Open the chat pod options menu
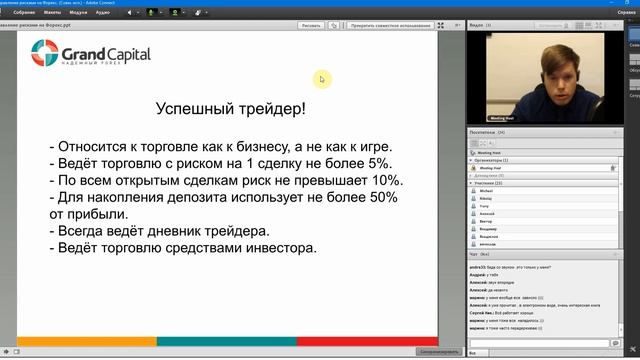Image resolution: width=640 pixels, height=360 pixels. pyautogui.click(x=616, y=254)
